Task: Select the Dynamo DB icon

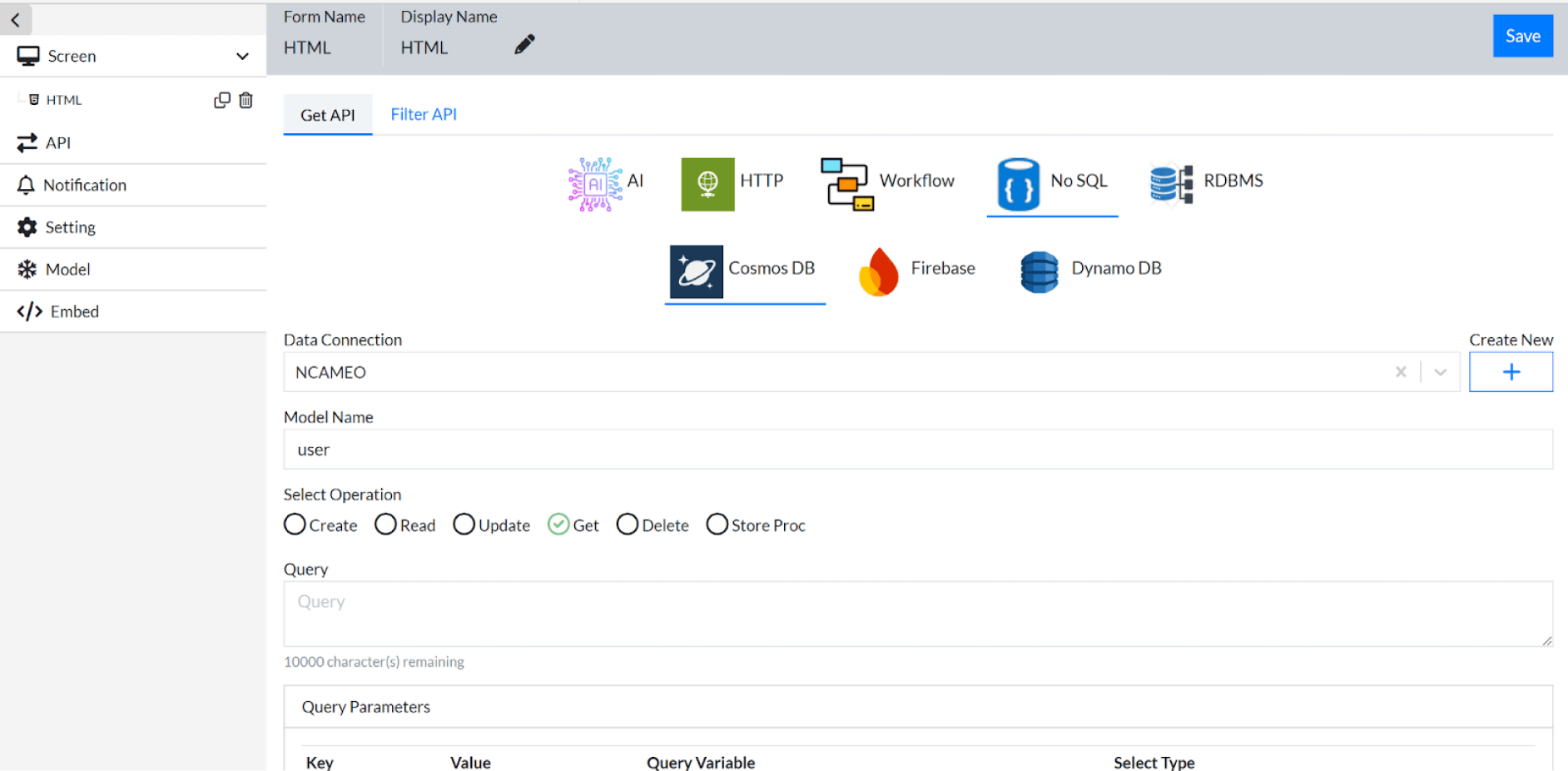Action: tap(1040, 272)
